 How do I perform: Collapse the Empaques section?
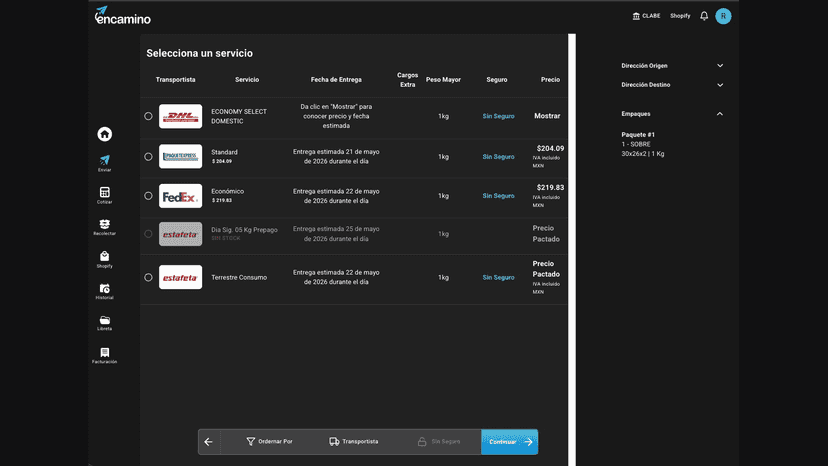672,114
